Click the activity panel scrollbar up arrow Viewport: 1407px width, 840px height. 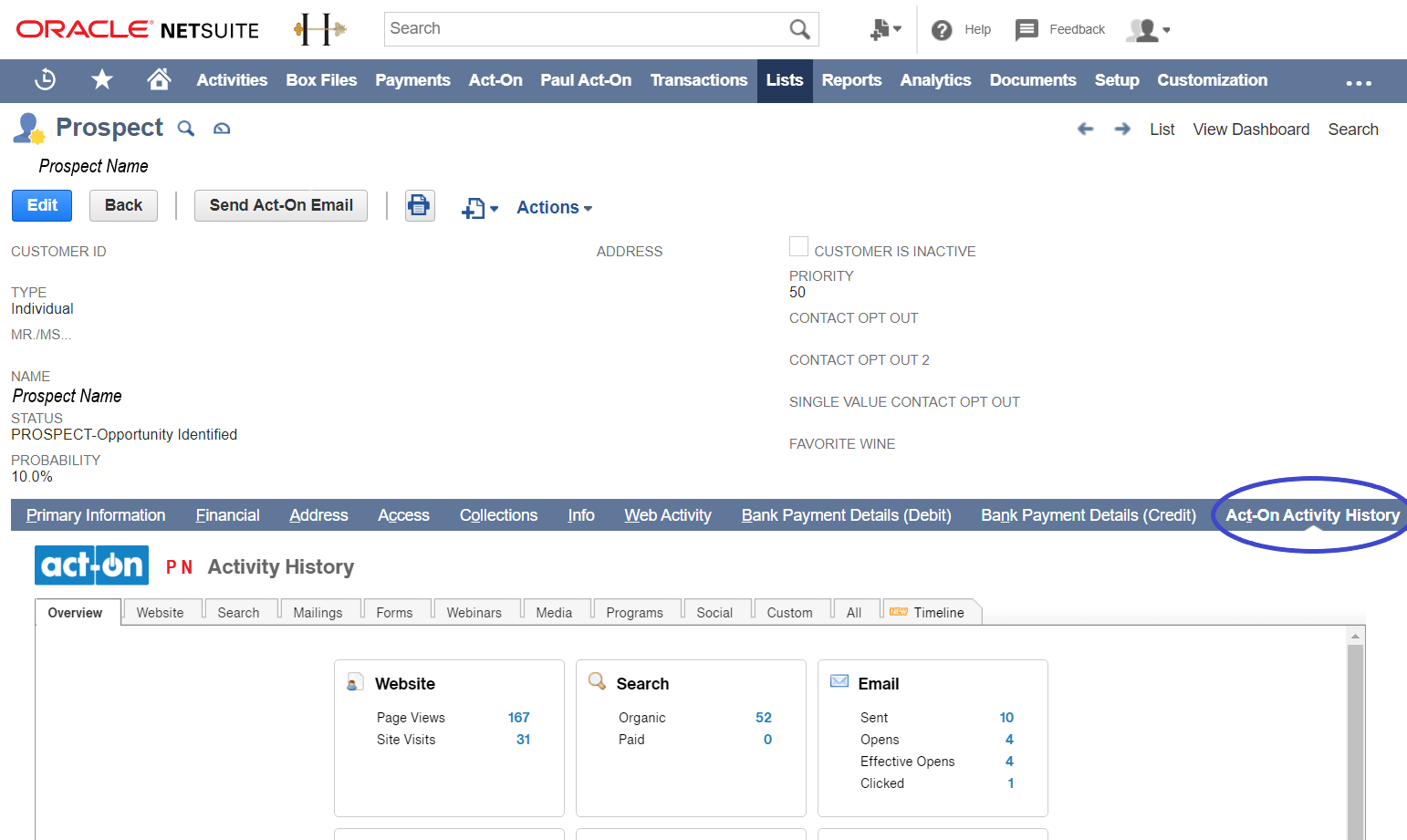[1355, 636]
